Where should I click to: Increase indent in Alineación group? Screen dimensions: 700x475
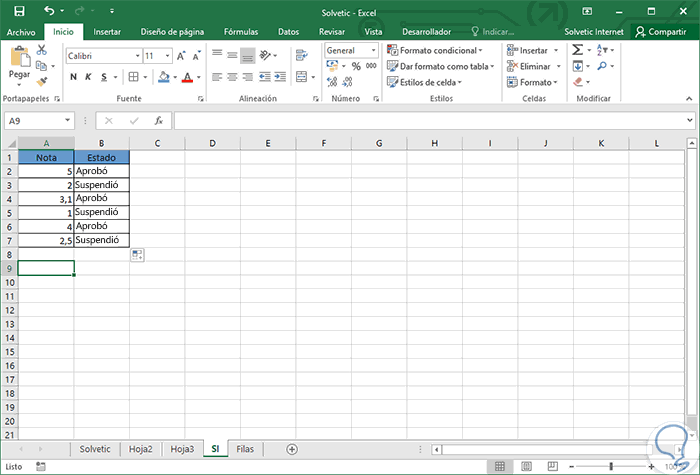tap(280, 77)
